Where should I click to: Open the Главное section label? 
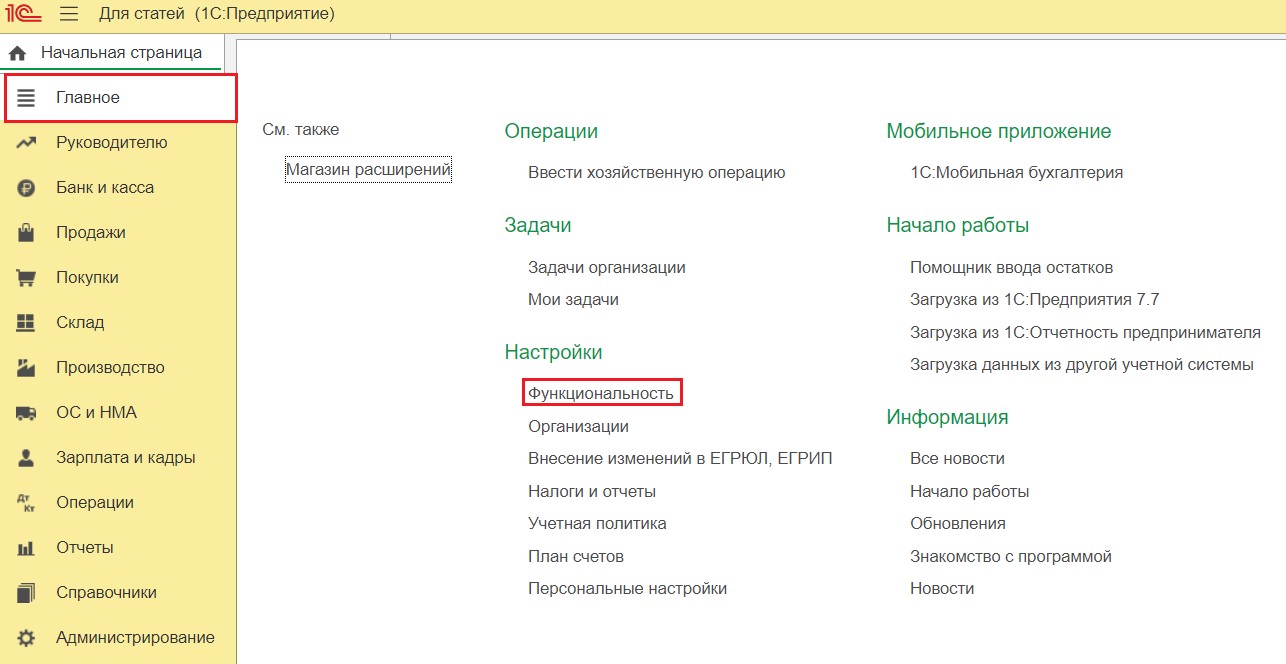tap(88, 98)
